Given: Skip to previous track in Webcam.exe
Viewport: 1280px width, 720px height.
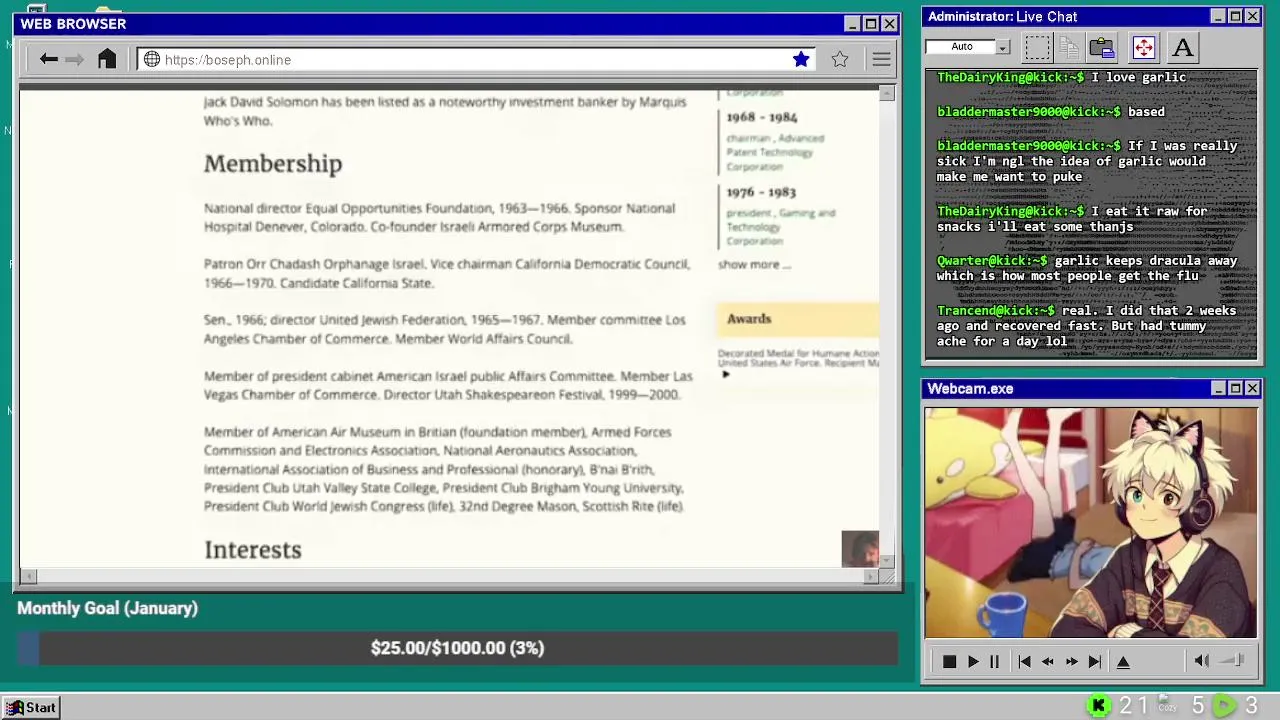Looking at the screenshot, I should coord(1024,662).
